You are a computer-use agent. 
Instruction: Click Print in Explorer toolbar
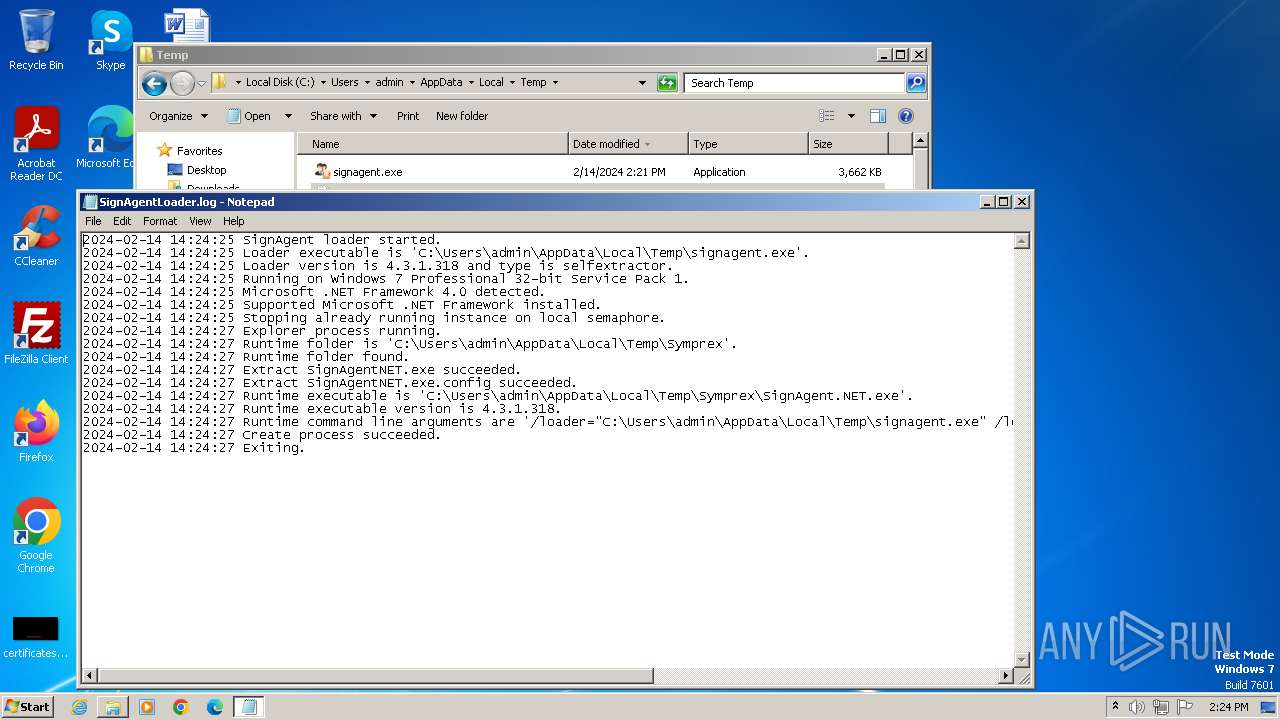408,116
